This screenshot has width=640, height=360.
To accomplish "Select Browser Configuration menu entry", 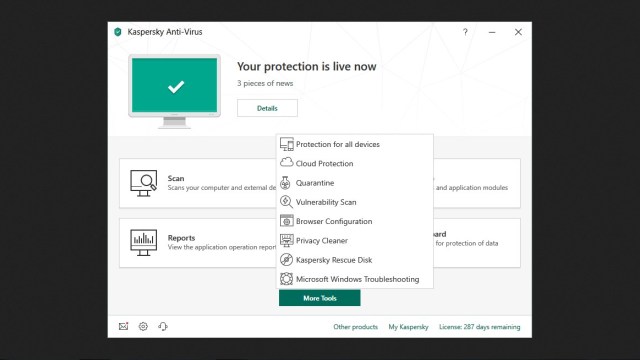I will [354, 221].
